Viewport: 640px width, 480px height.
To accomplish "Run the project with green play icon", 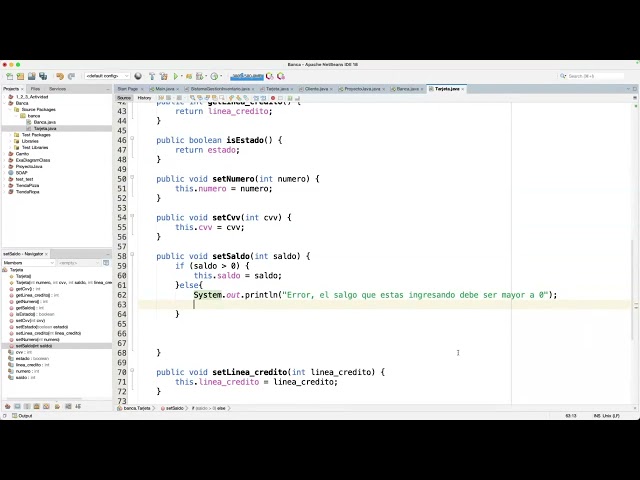I will click(176, 76).
